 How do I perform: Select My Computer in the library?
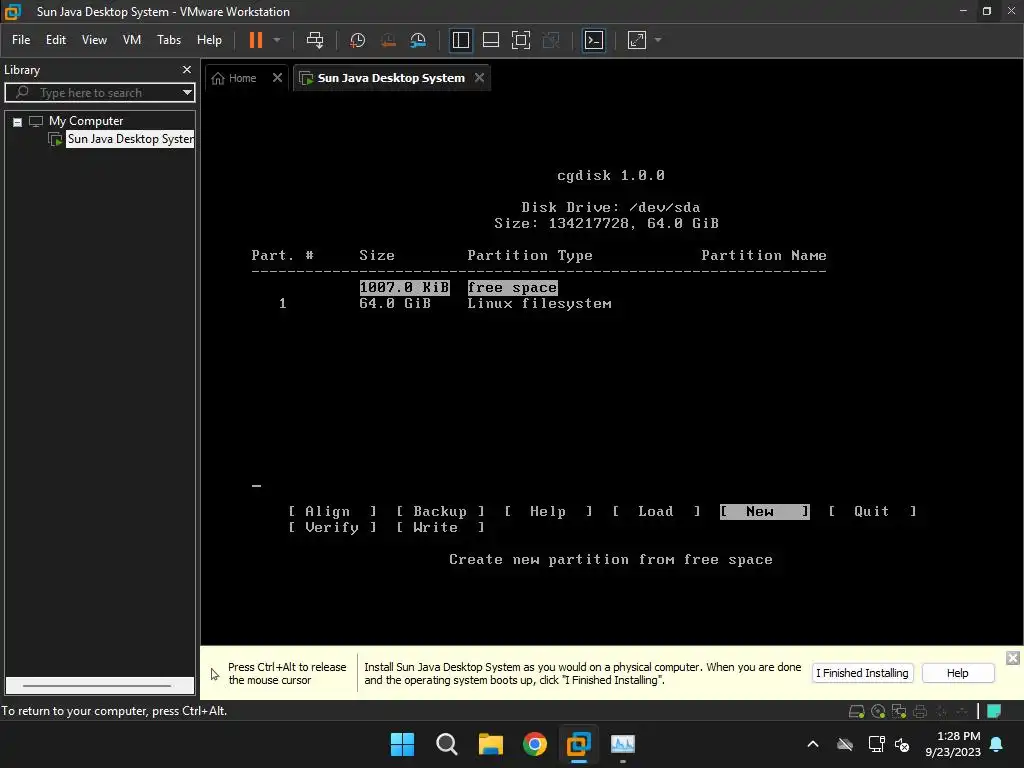pyautogui.click(x=86, y=121)
